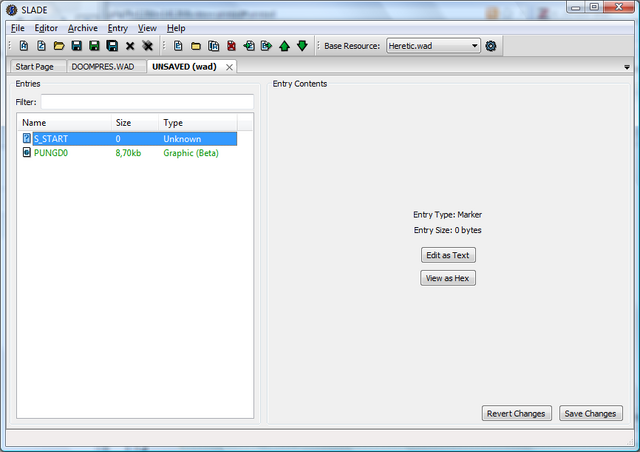Image resolution: width=640 pixels, height=452 pixels.
Task: Move entry down with green down arrow
Action: coord(302,46)
